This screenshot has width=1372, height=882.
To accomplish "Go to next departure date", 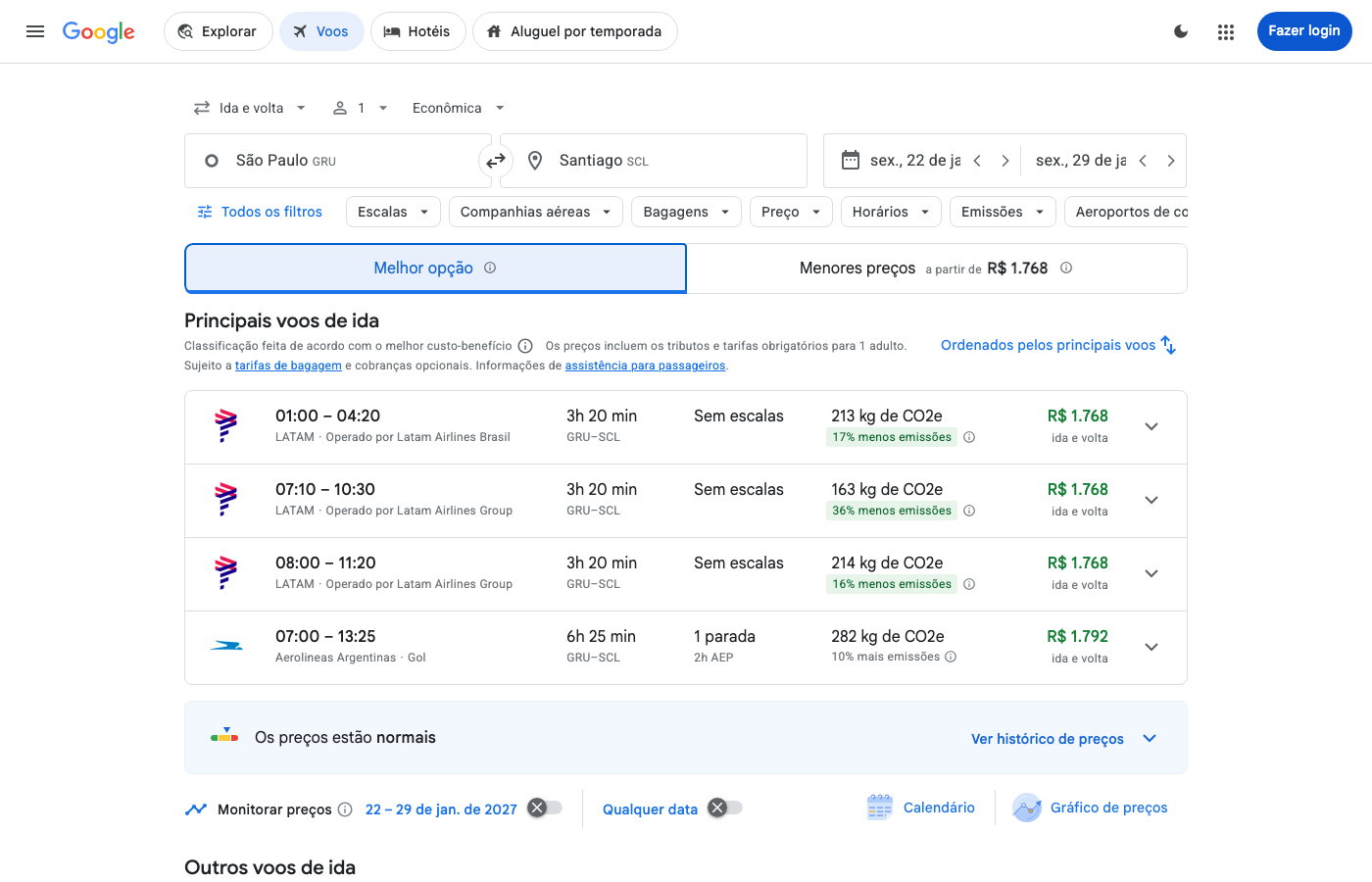I will [1004, 161].
